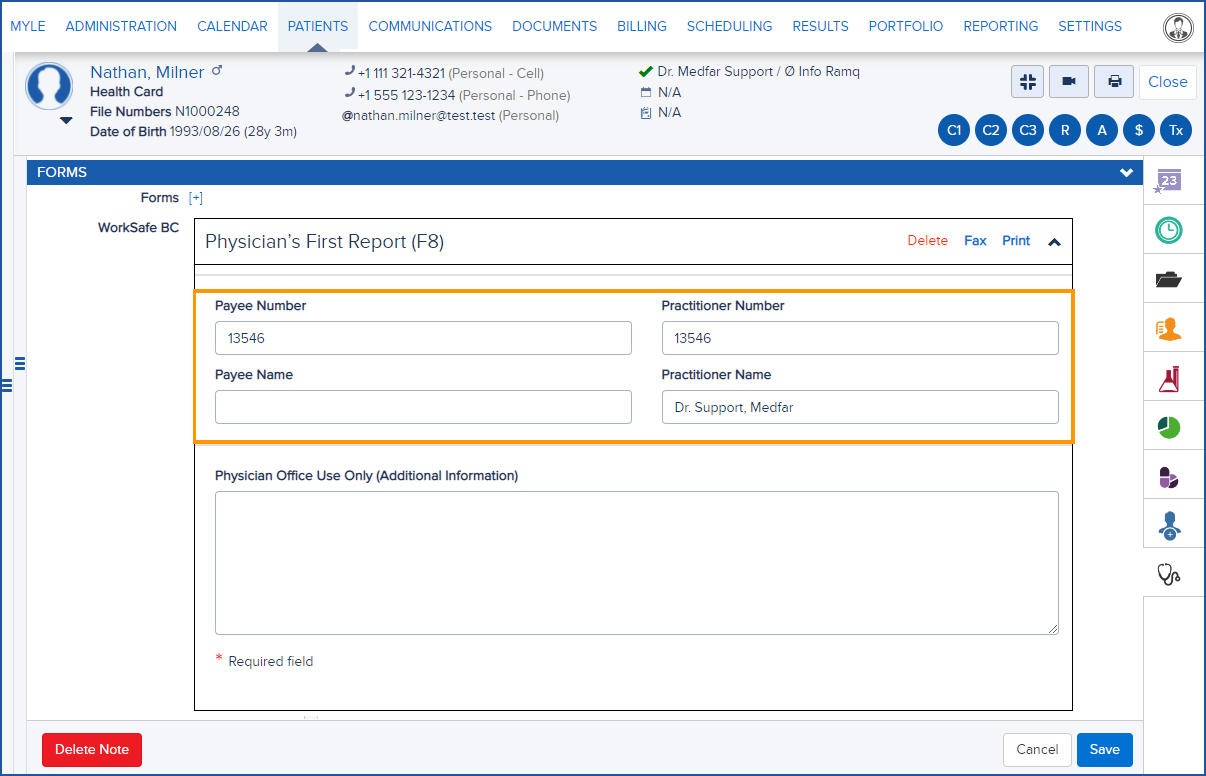Start a video call with the camera icon

(1068, 81)
